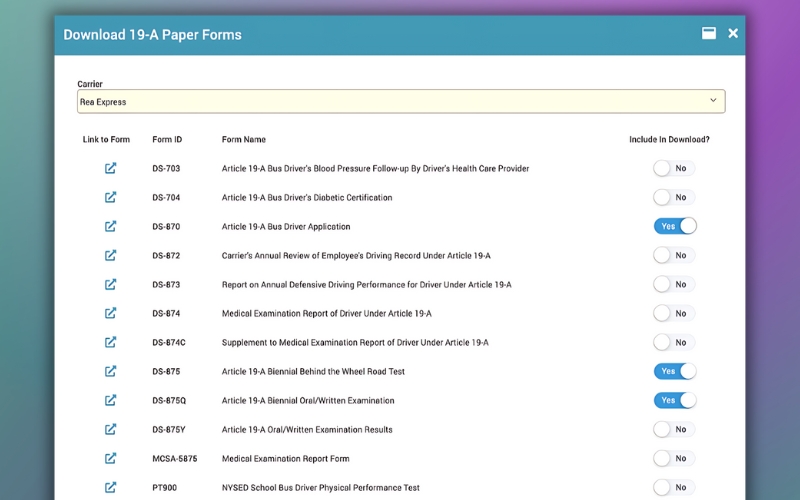Click the Include In Download? column header

[x=669, y=139]
